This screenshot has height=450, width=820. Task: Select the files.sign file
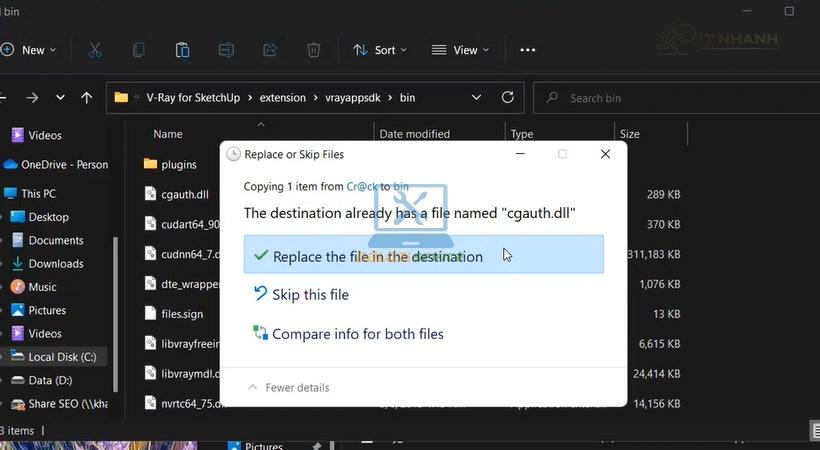pyautogui.click(x=174, y=314)
